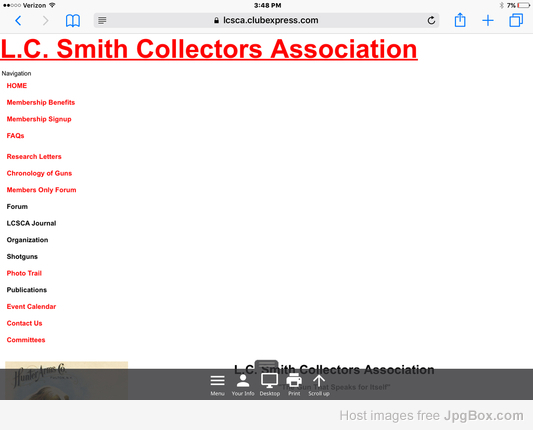533x430 pixels.
Task: Open the Event Calendar menu entry
Action: tap(31, 307)
